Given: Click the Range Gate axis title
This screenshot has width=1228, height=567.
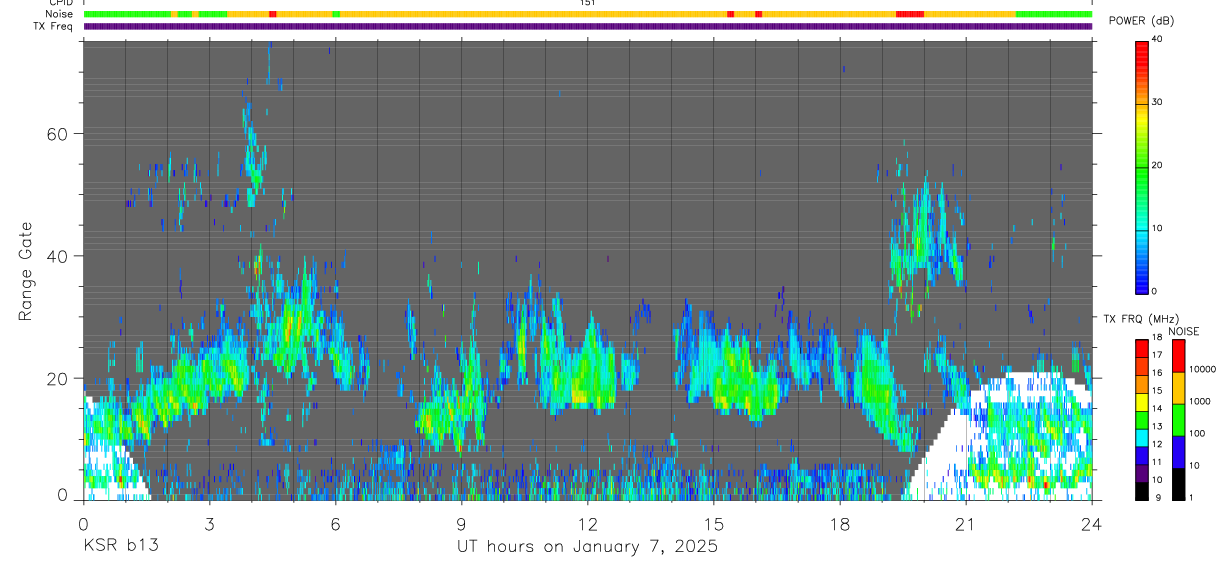Looking at the screenshot, I should 25,271.
